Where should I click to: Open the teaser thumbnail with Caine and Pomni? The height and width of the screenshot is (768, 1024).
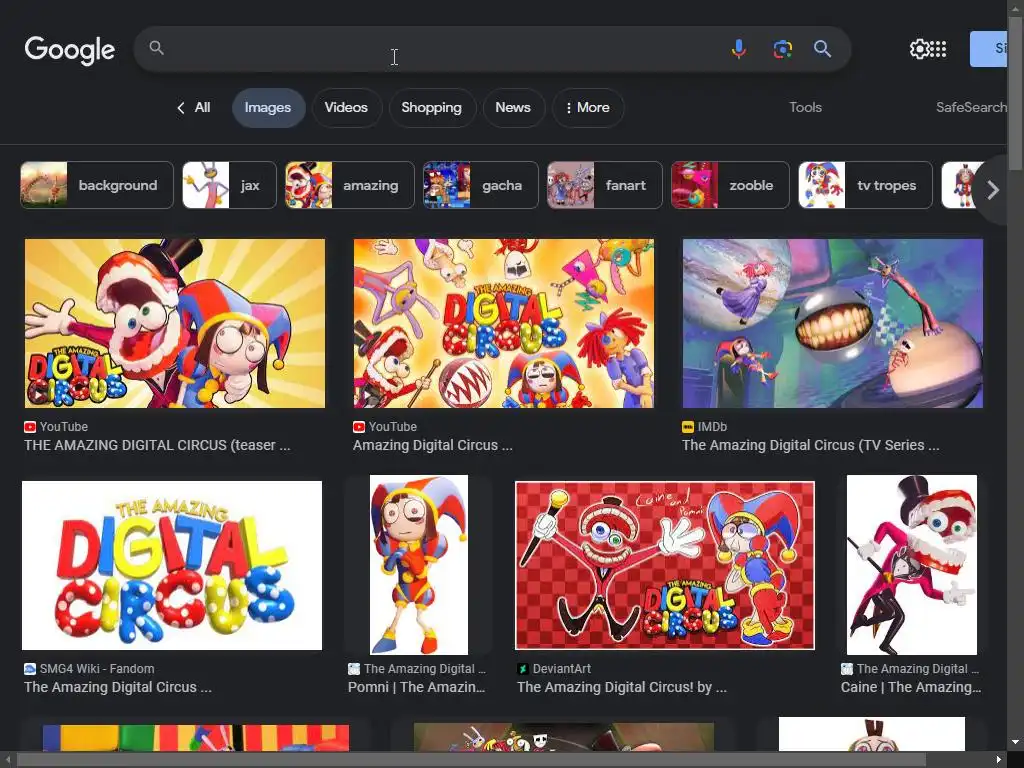(174, 323)
